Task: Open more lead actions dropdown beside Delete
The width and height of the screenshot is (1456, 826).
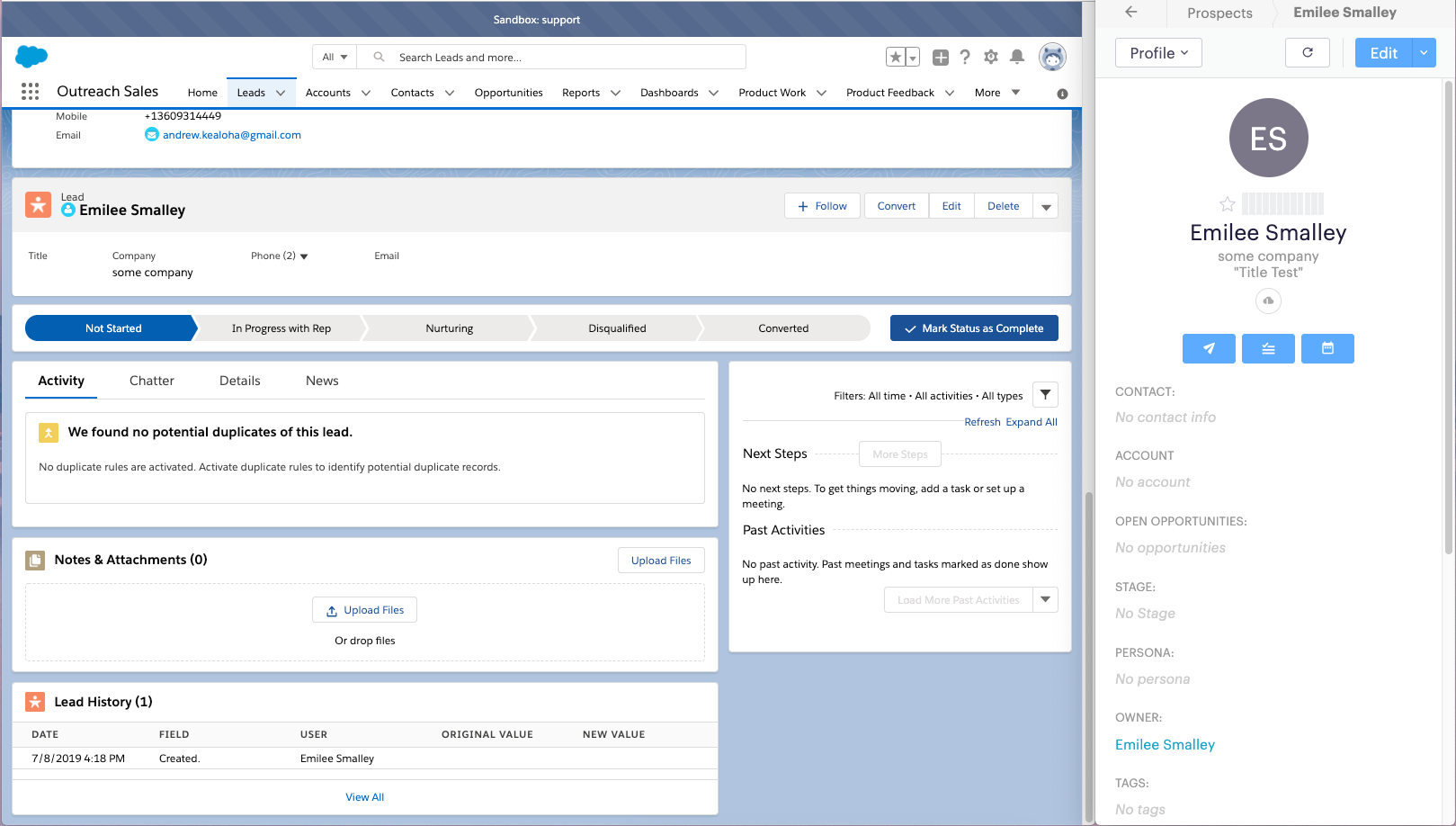Action: coord(1046,206)
